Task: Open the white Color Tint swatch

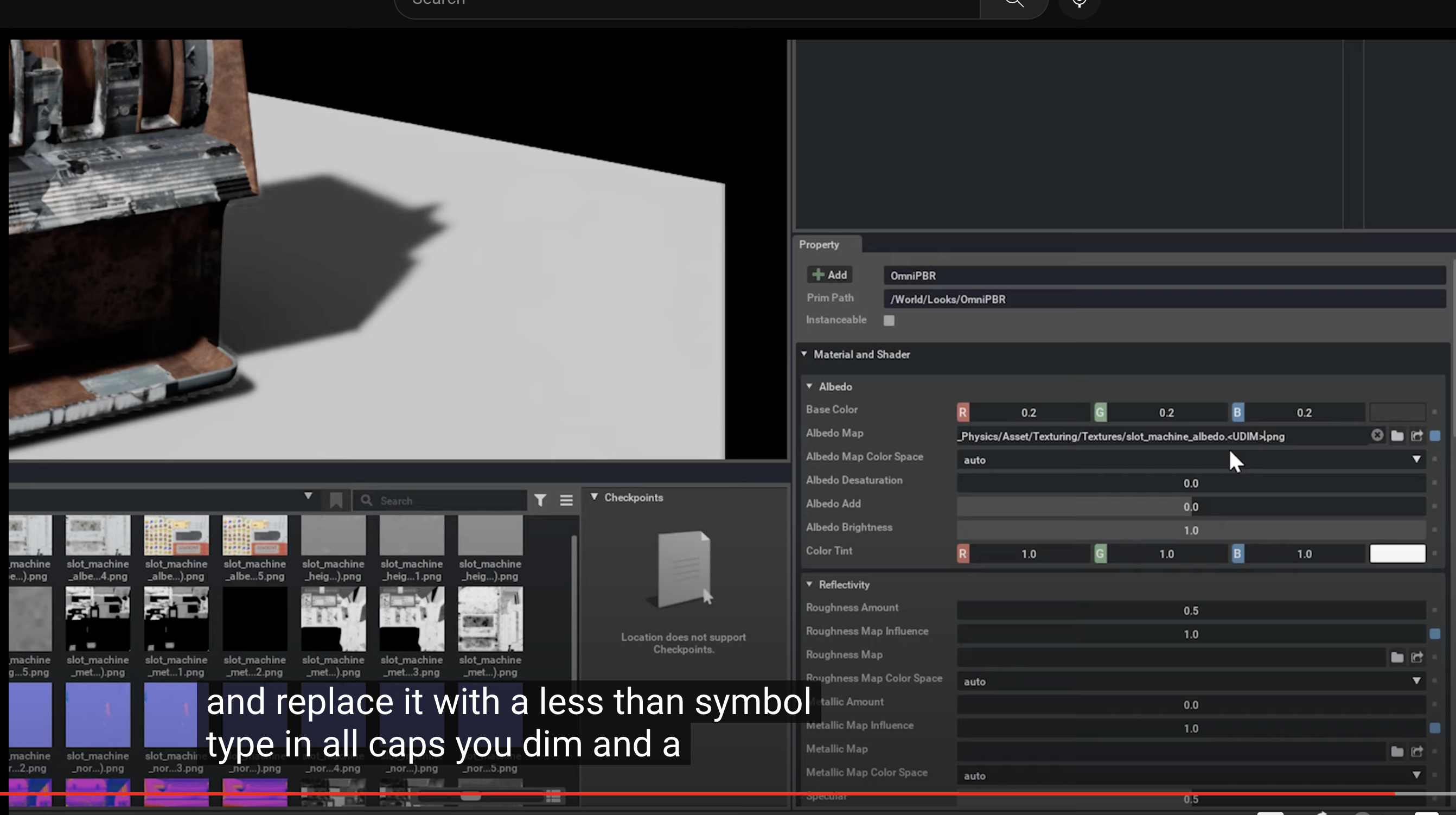Action: (1397, 553)
